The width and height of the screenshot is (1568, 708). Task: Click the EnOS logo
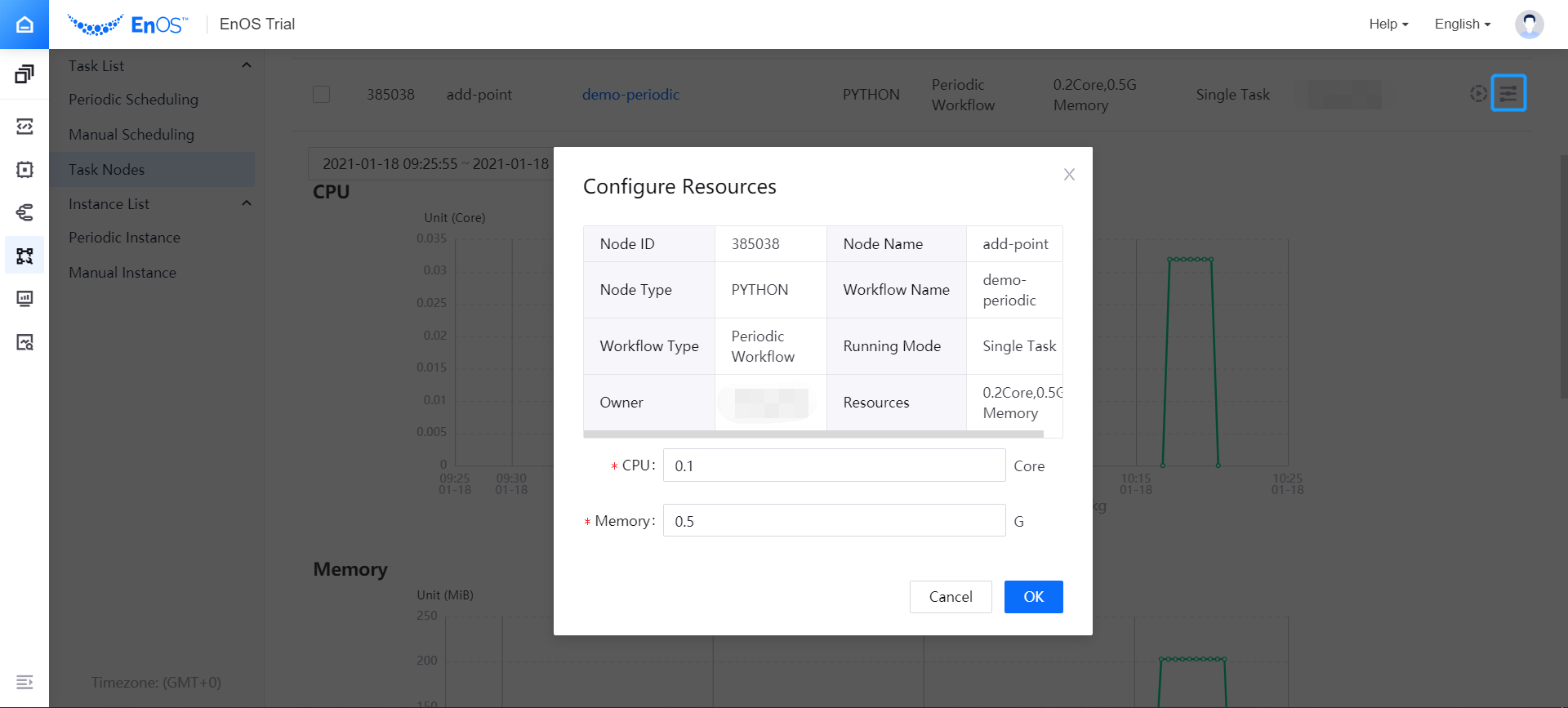(x=127, y=24)
